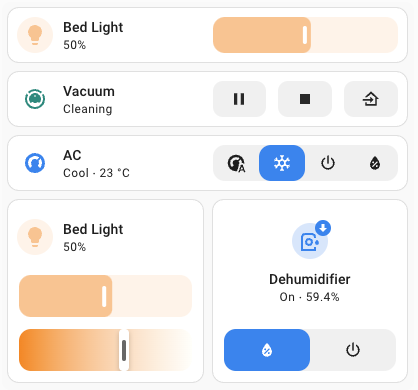Viewport: 418px width, 390px height.
Task: Click the Bed Light color temperature slider
Action: (x=105, y=350)
